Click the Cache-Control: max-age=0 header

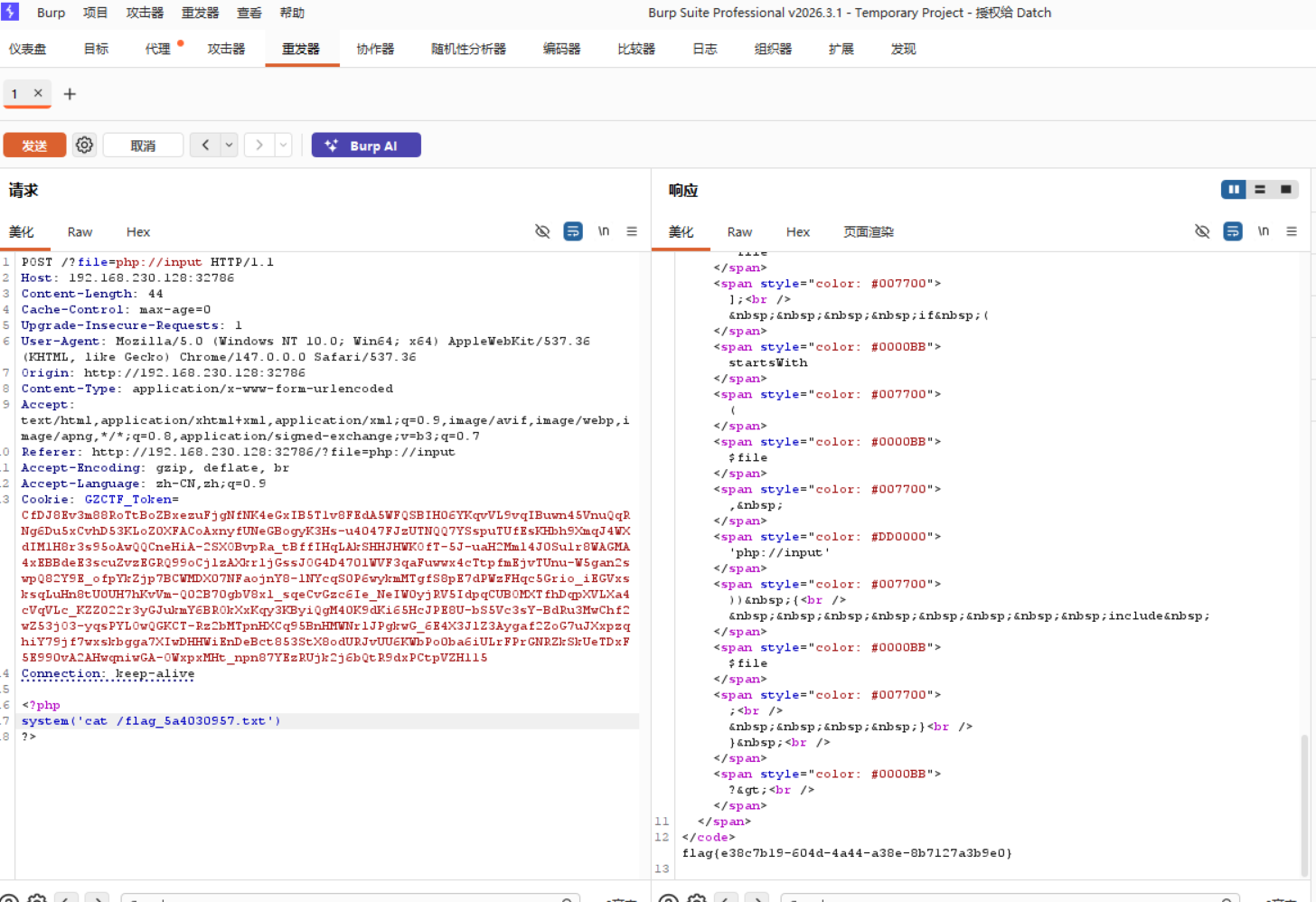tap(116, 310)
